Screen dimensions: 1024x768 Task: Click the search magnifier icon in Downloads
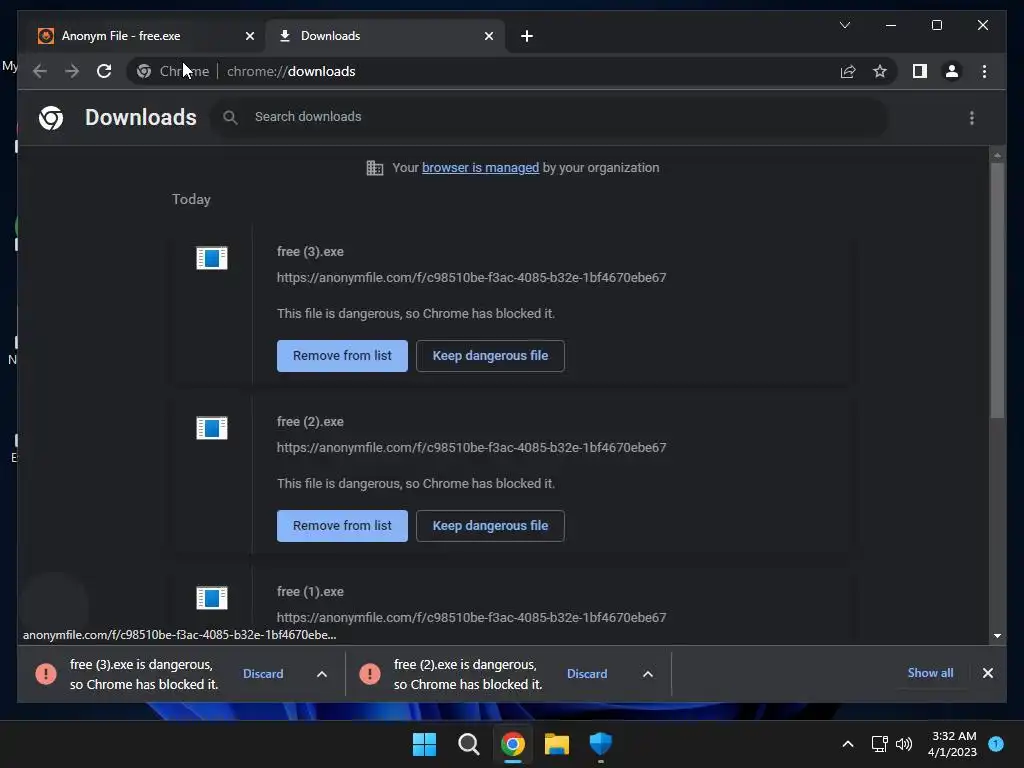coord(230,117)
